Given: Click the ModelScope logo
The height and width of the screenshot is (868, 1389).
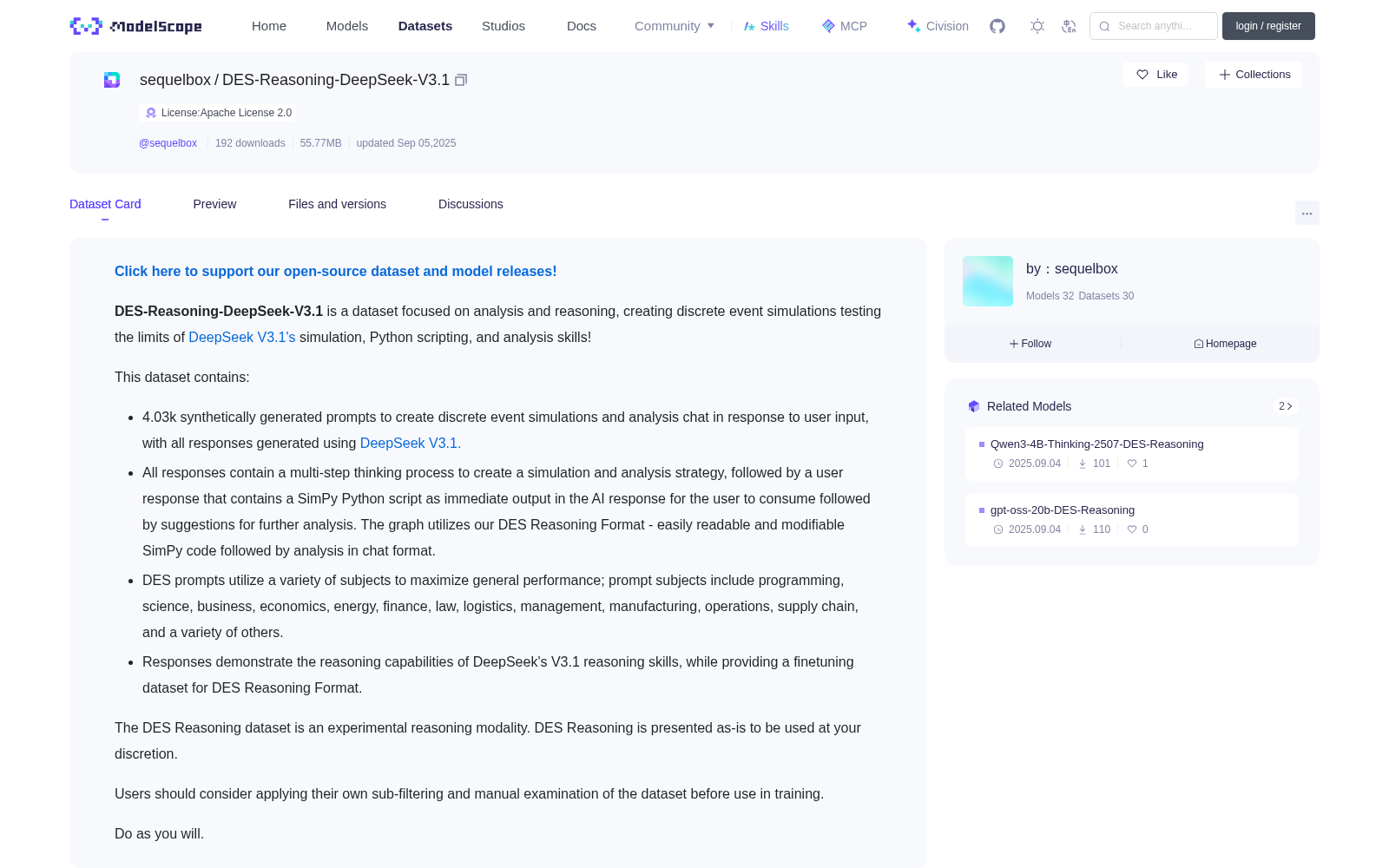Looking at the screenshot, I should tap(136, 26).
